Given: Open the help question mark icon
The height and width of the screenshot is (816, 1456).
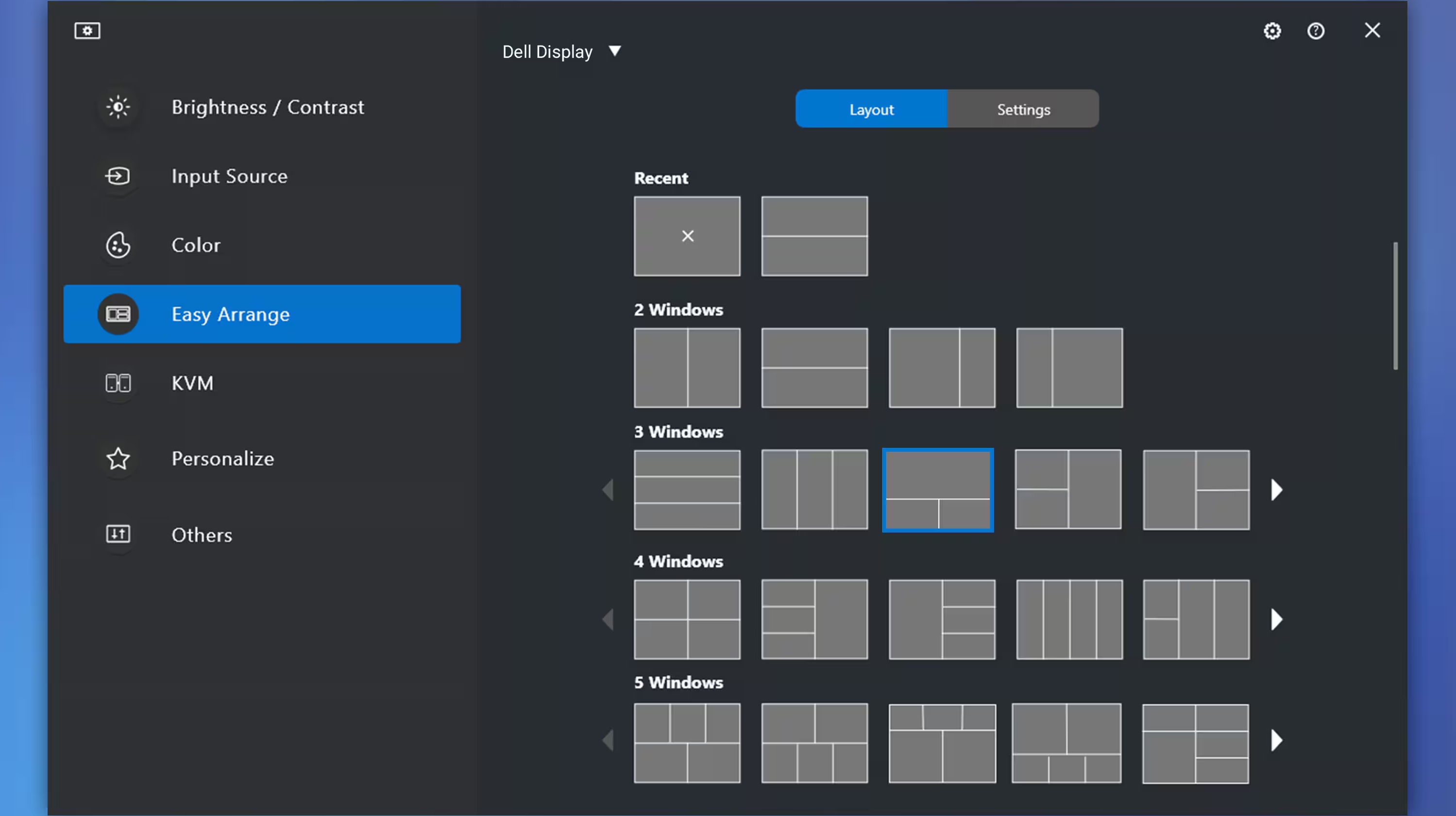Looking at the screenshot, I should tap(1315, 31).
